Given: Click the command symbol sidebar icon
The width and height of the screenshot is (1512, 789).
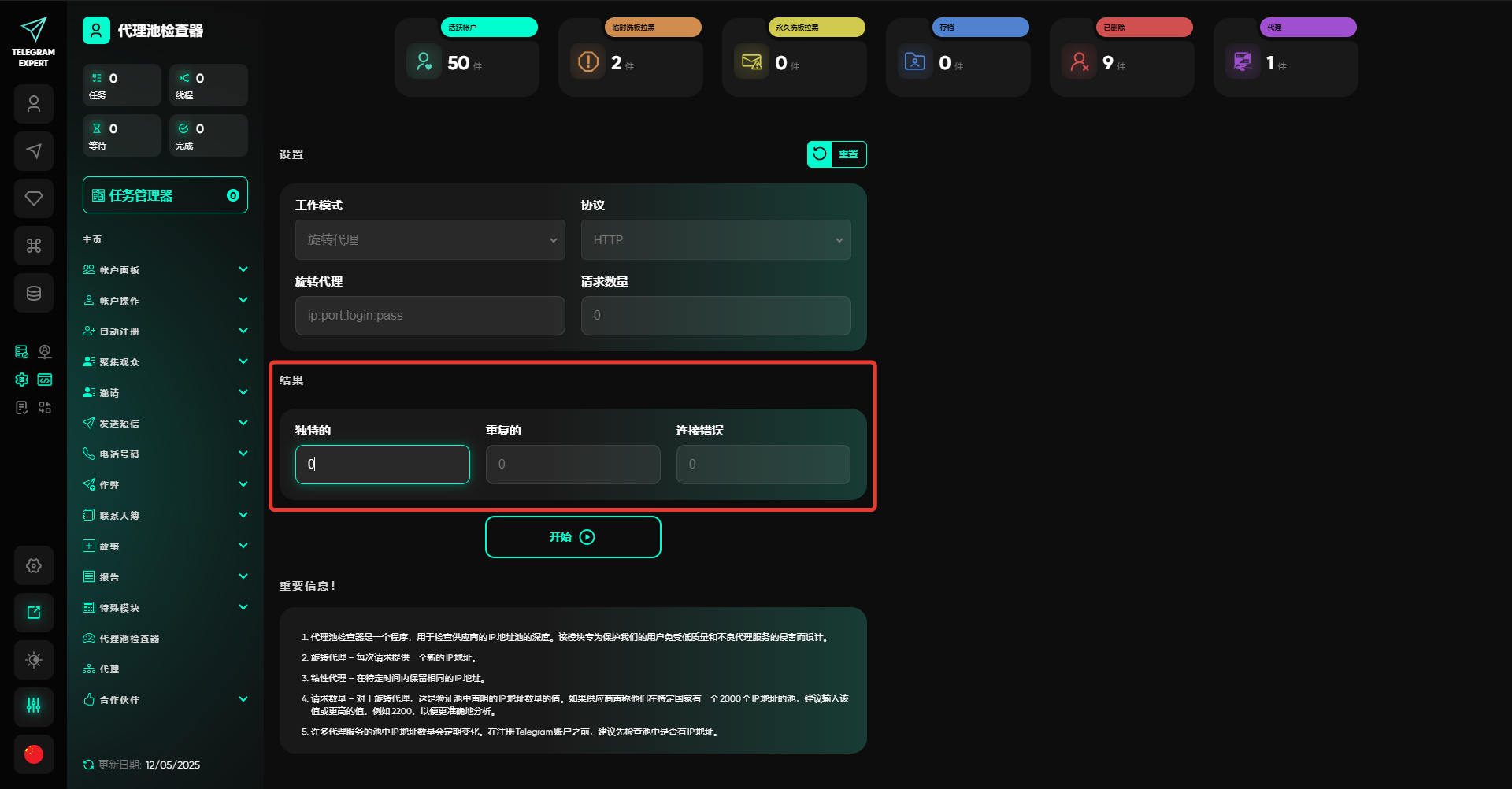Looking at the screenshot, I should (34, 246).
